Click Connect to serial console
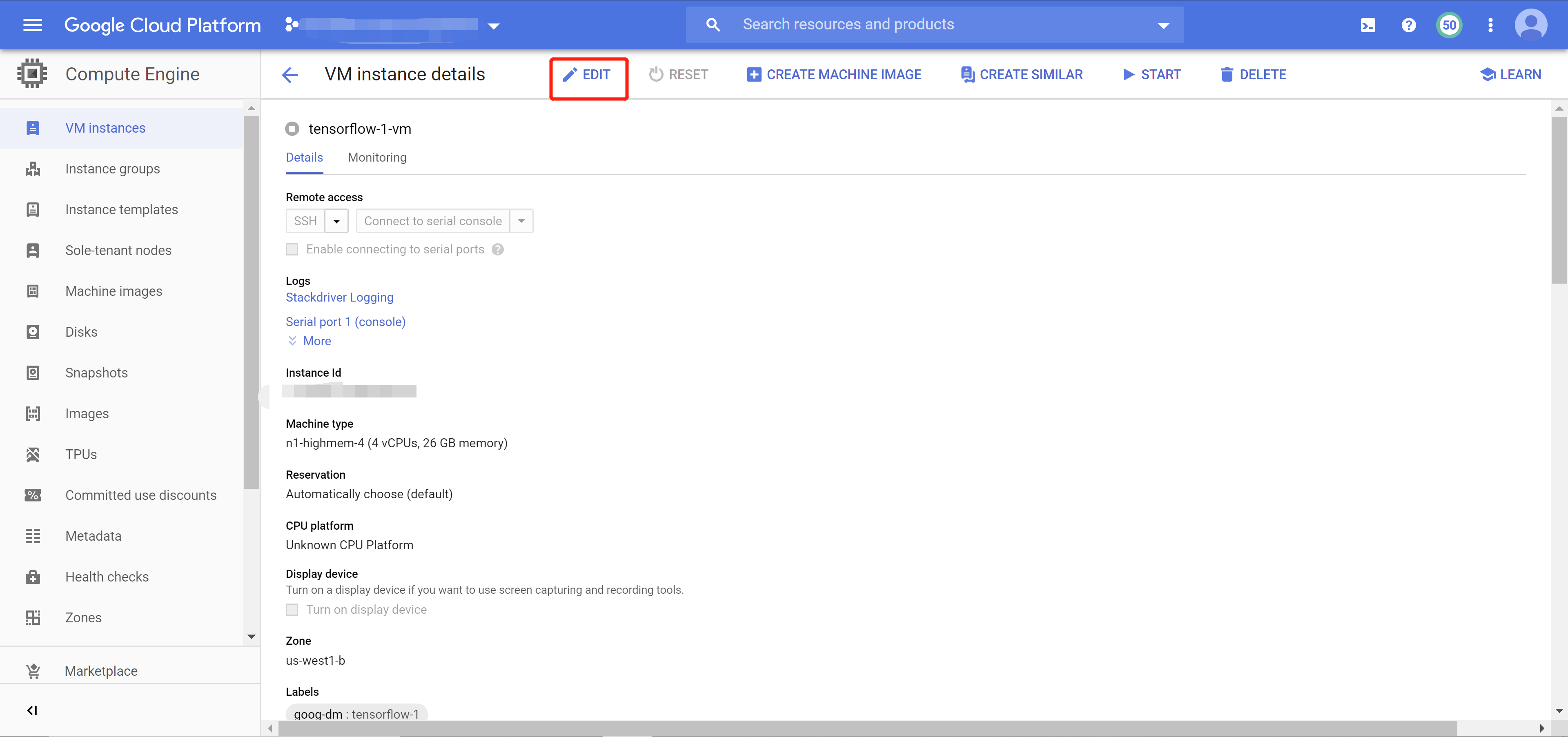 pyautogui.click(x=433, y=221)
